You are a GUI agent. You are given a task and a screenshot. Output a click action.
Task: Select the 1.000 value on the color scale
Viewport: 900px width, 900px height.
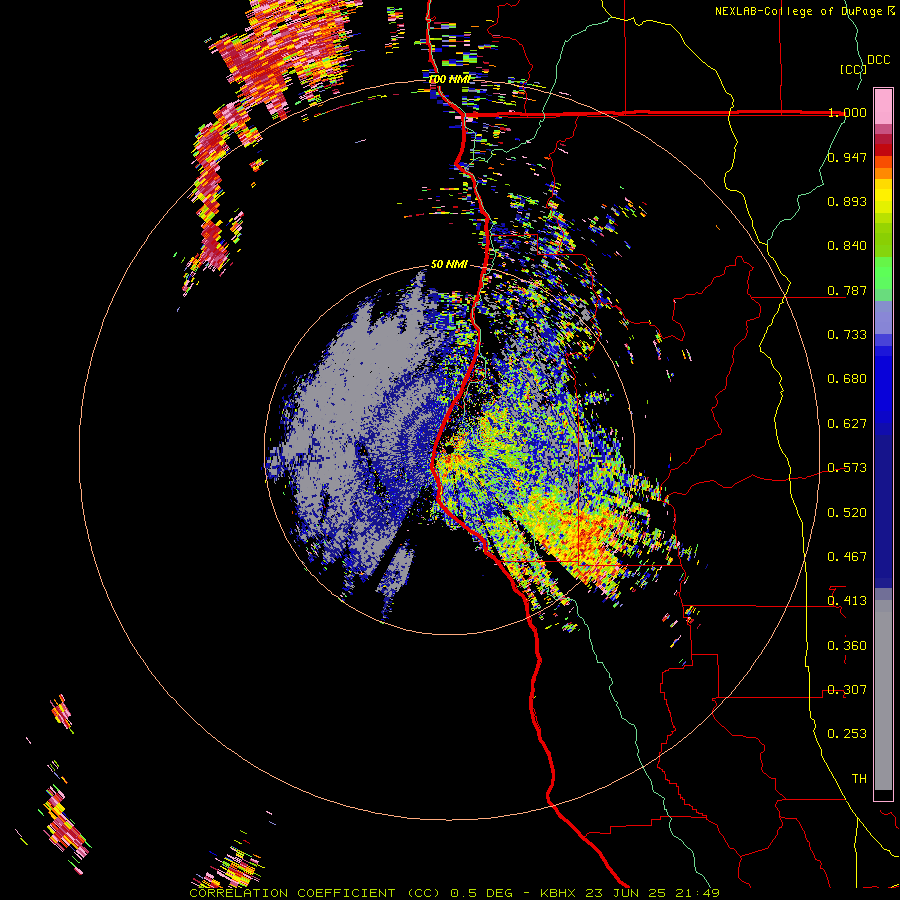coord(847,112)
